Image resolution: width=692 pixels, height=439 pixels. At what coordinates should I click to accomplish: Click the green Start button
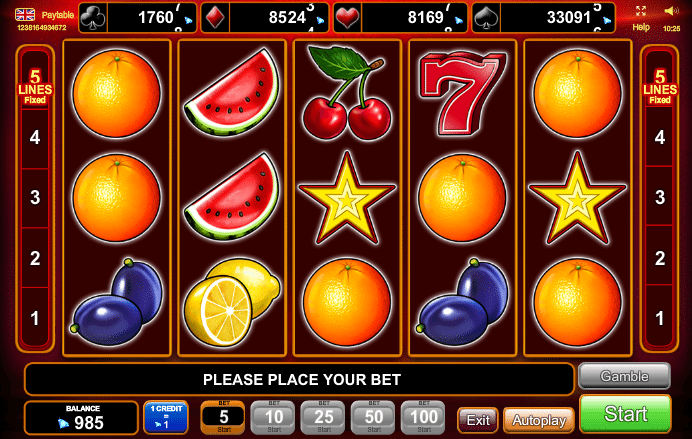point(625,414)
